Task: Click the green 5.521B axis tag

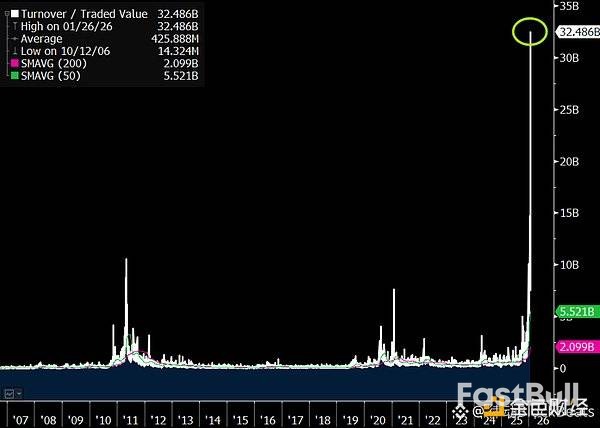Action: click(576, 312)
